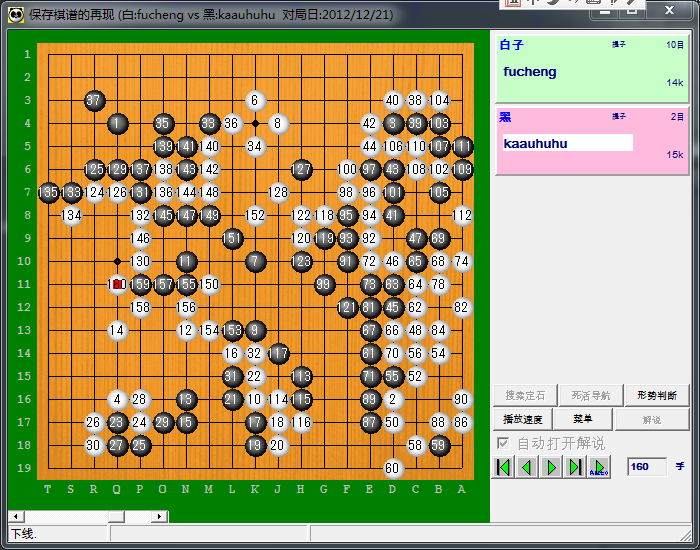Screen dimensions: 700x550
Task: Click red-marked last move stone 160
Action: coord(117,284)
